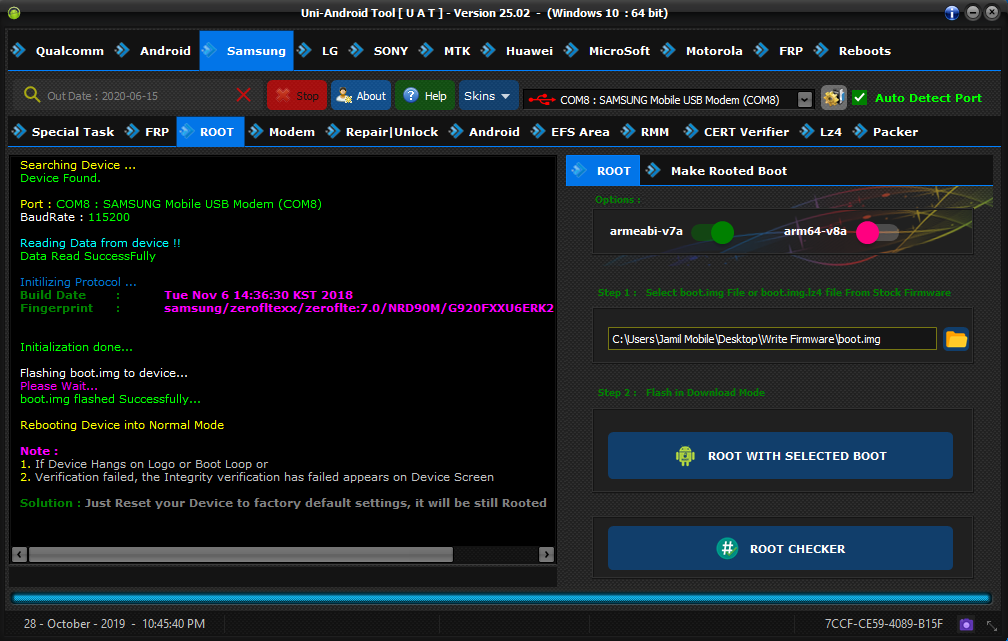Click the search magnifier icon
This screenshot has width=1008, height=641.
[32, 95]
